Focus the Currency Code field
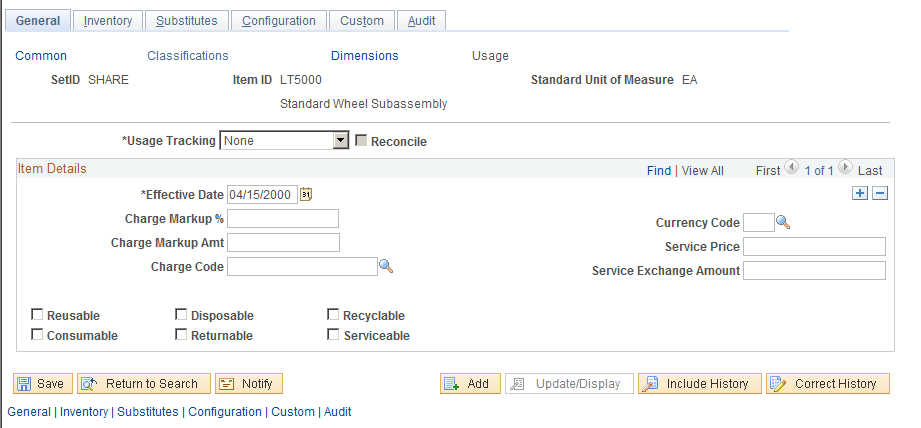This screenshot has height=428, width=921. [759, 223]
